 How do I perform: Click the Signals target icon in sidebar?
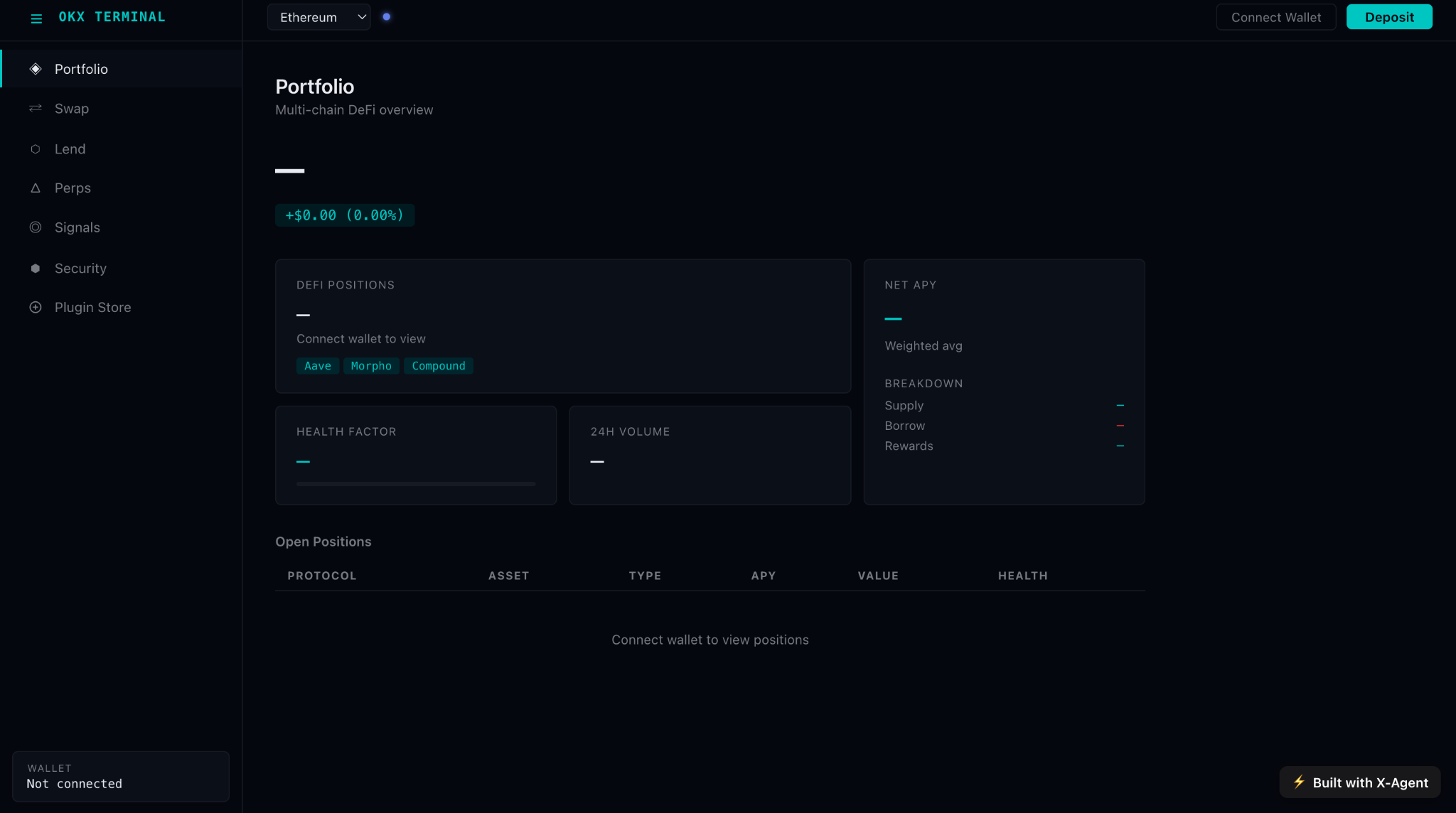pos(36,227)
